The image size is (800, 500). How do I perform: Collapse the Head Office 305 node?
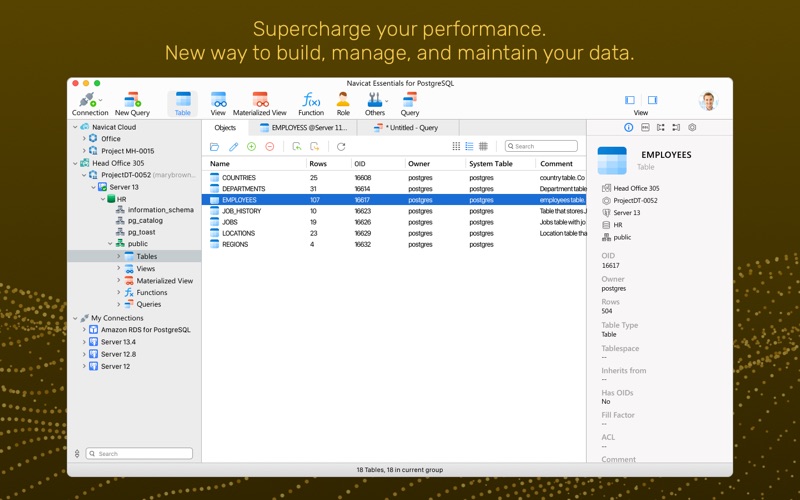[75, 163]
